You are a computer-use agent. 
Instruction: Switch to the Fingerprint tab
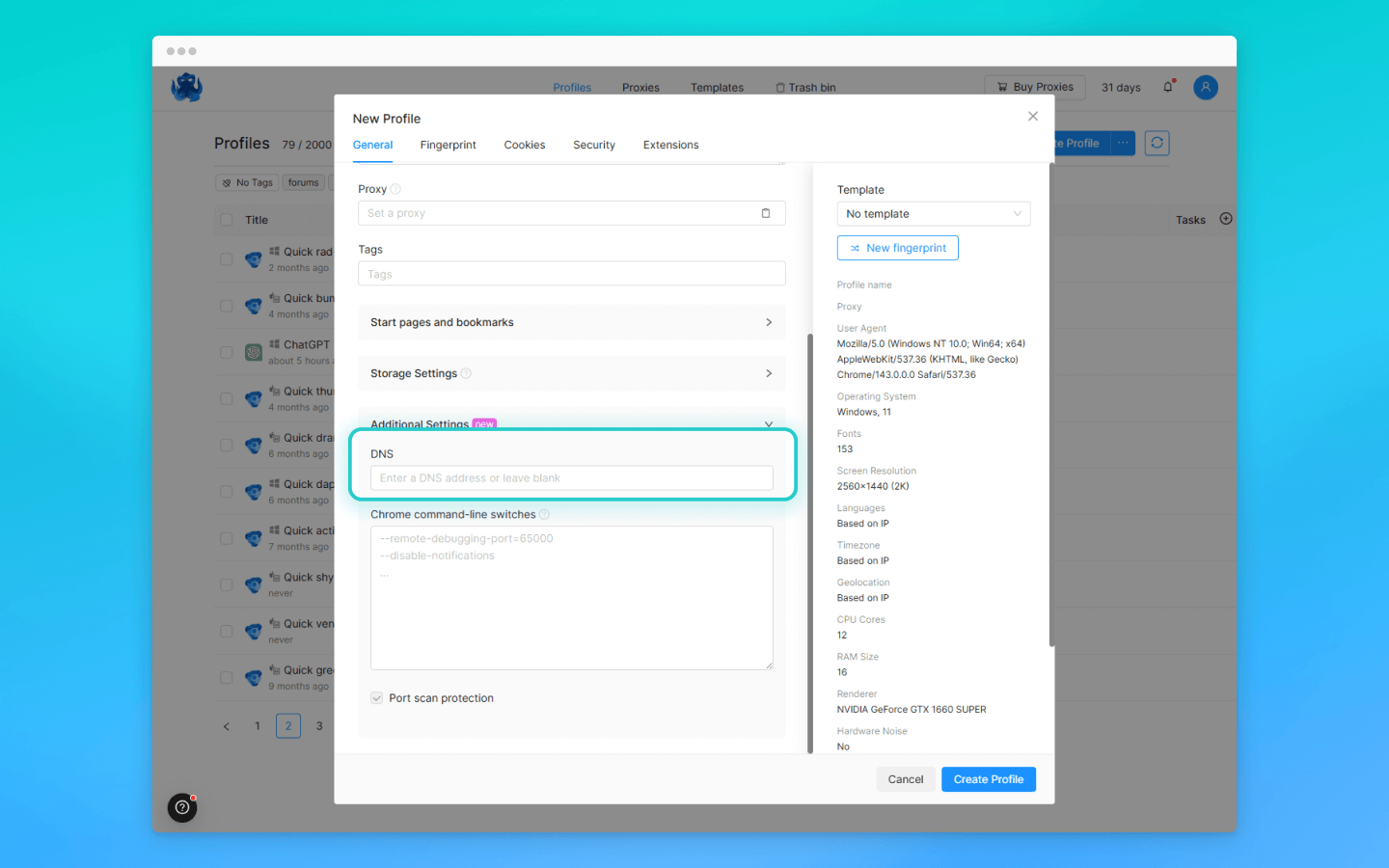449,145
